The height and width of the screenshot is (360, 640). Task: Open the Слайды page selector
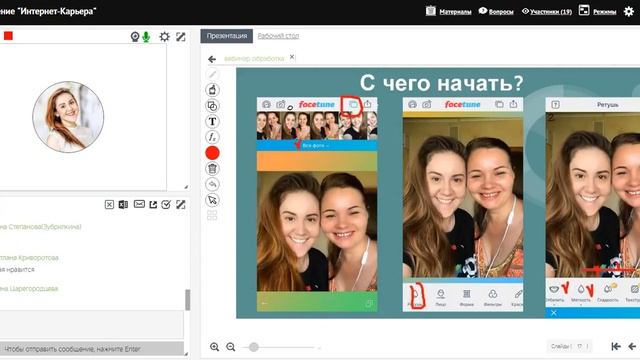coord(569,346)
